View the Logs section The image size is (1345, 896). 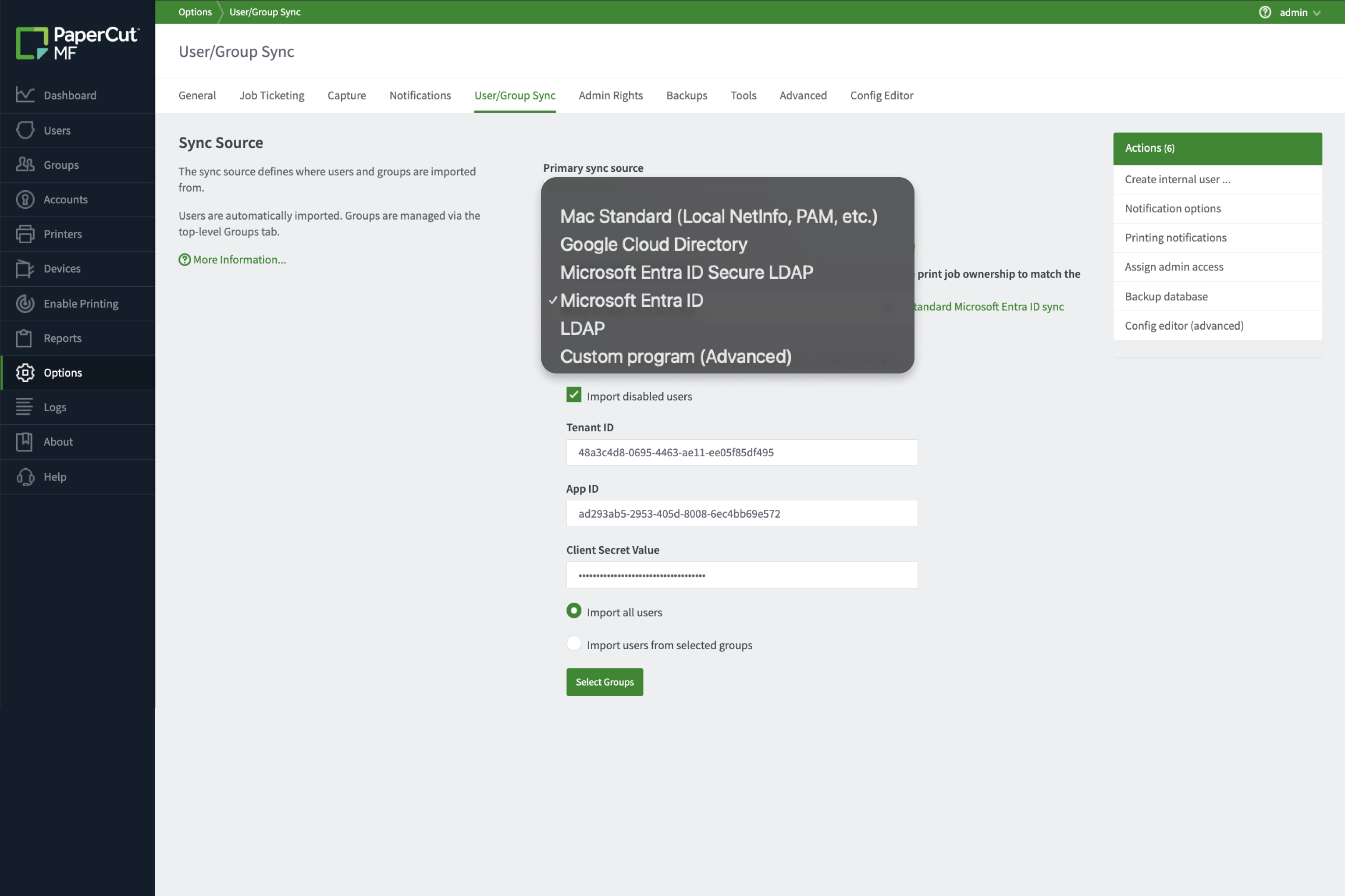(55, 407)
